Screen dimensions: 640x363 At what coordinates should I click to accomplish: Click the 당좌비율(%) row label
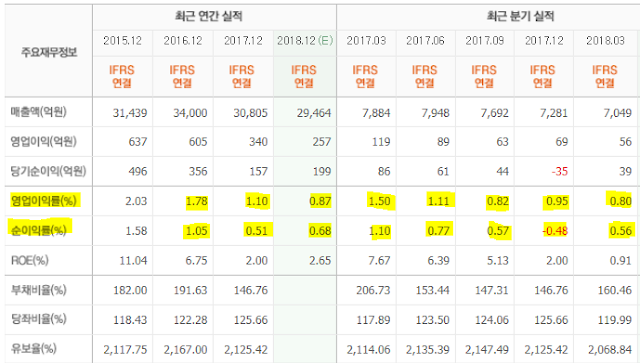click(x=38, y=319)
